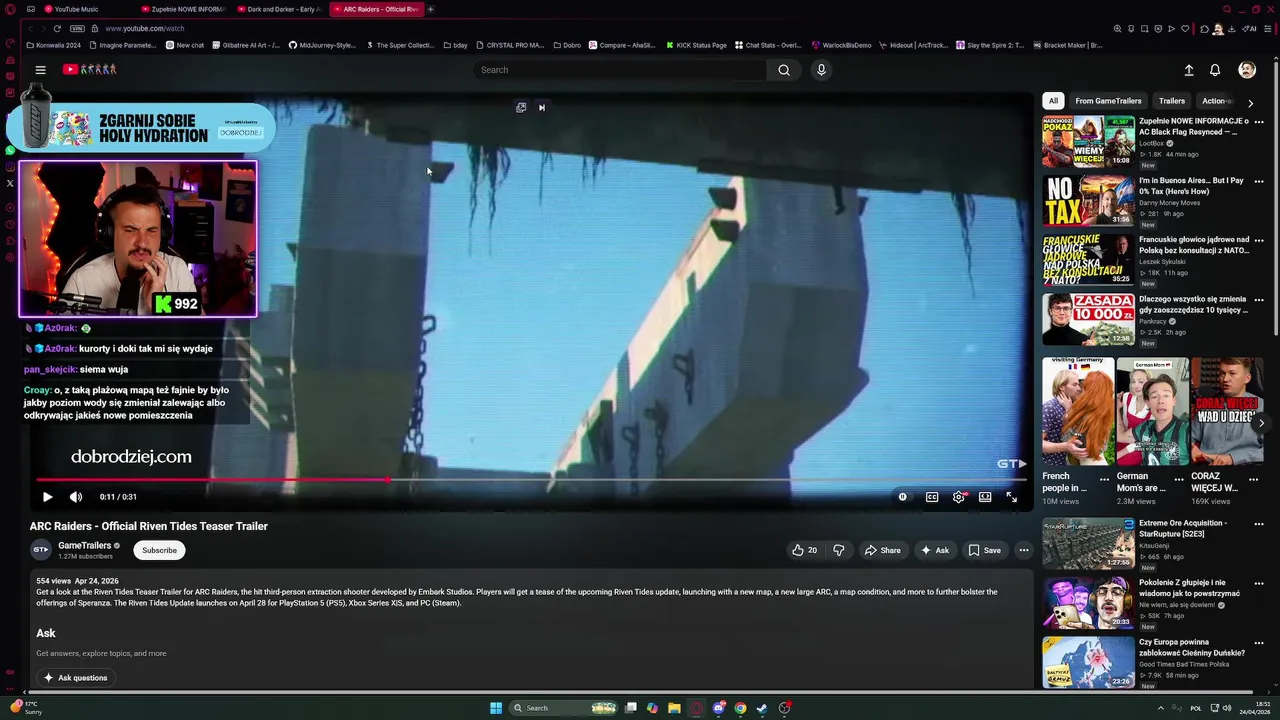1280x720 pixels.
Task: Open Steam from the taskbar
Action: 762,708
